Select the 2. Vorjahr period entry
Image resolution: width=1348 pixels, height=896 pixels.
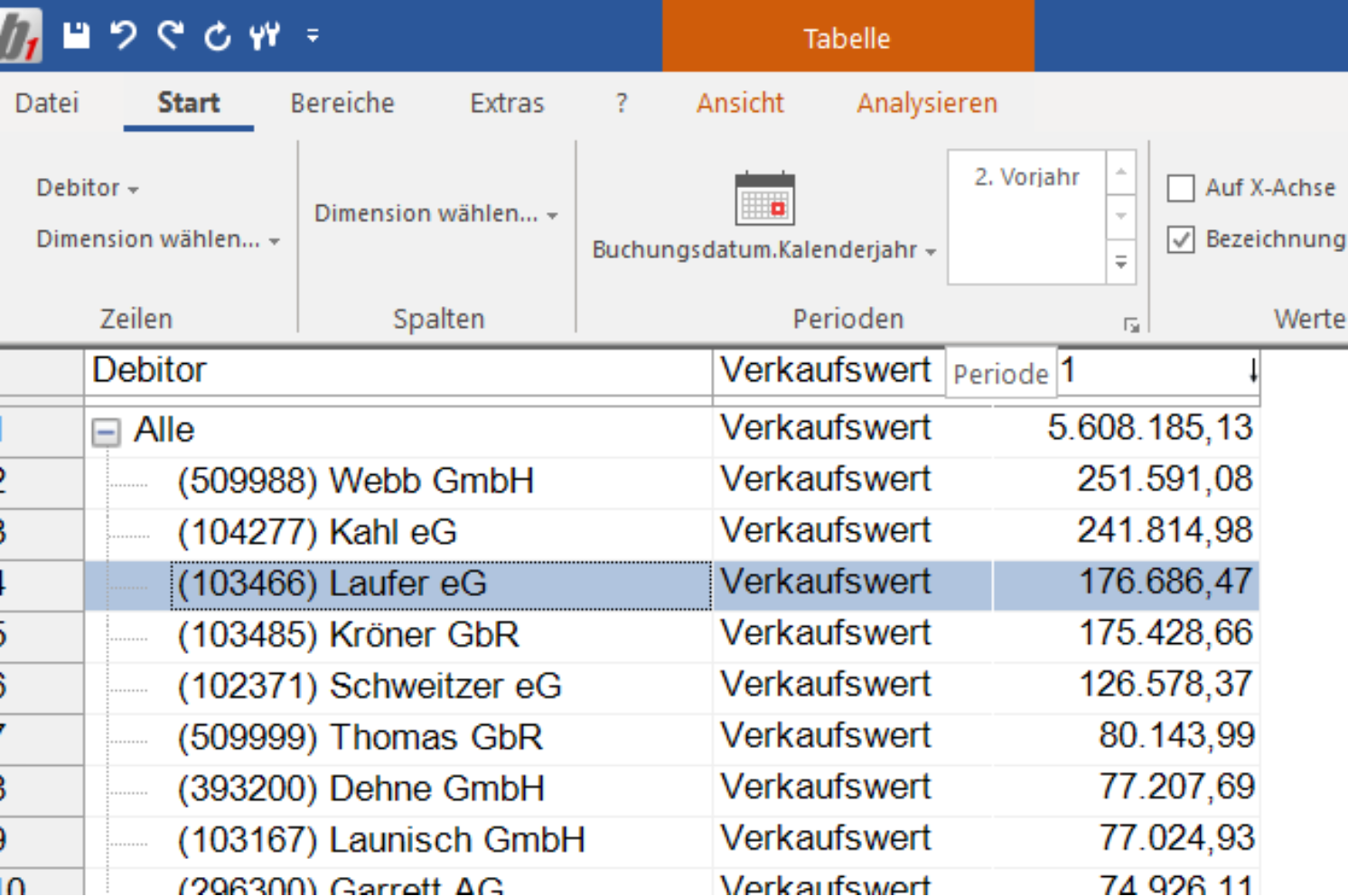(x=1027, y=177)
